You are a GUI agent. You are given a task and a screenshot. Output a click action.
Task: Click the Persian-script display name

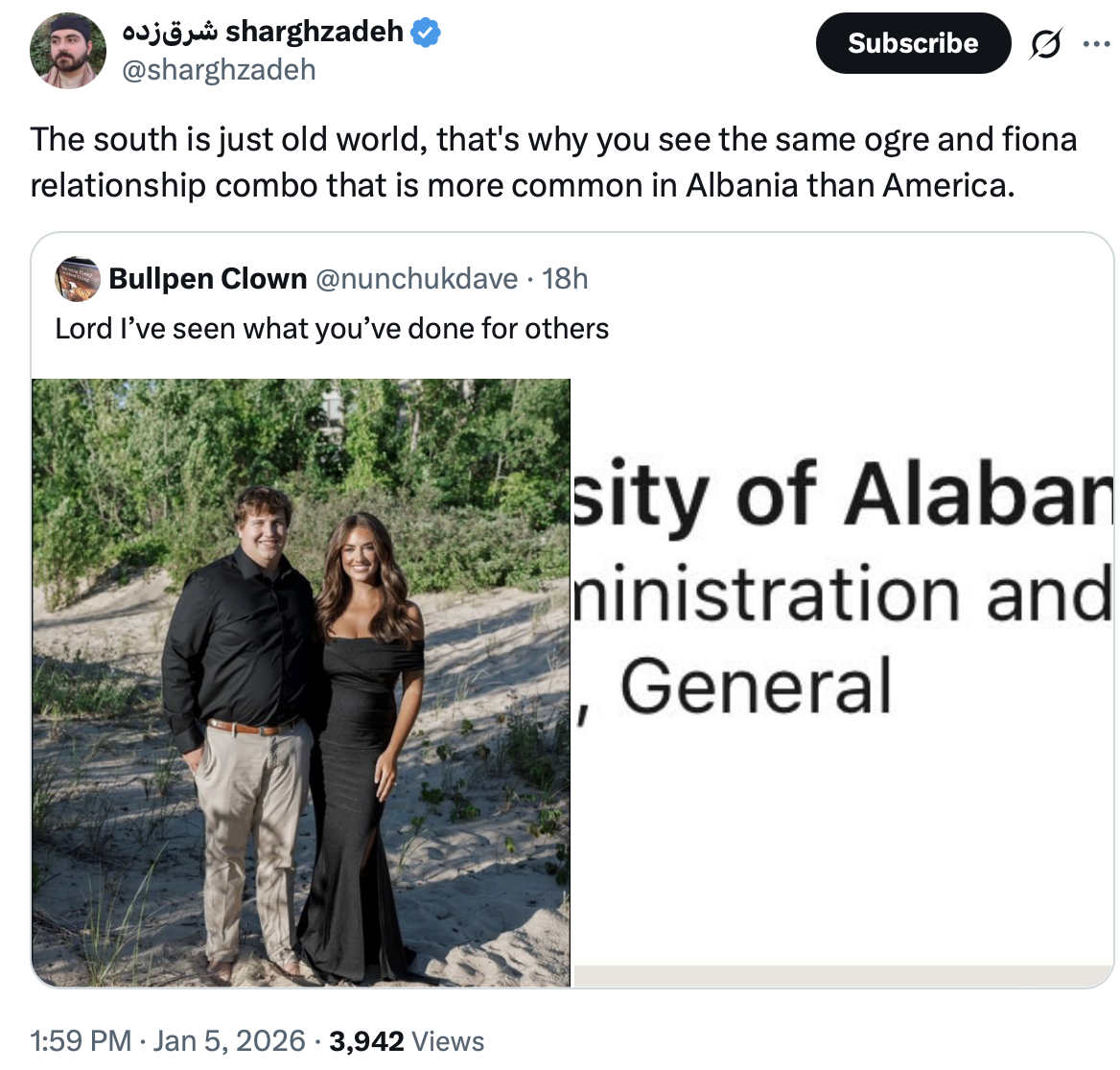click(x=171, y=32)
